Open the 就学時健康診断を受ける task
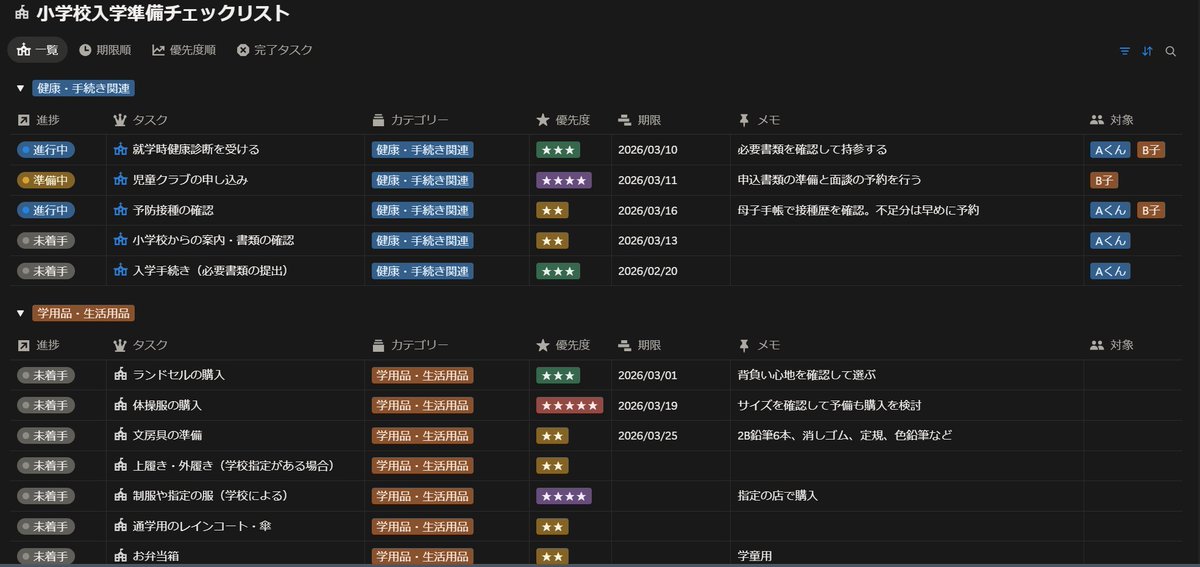 196,150
